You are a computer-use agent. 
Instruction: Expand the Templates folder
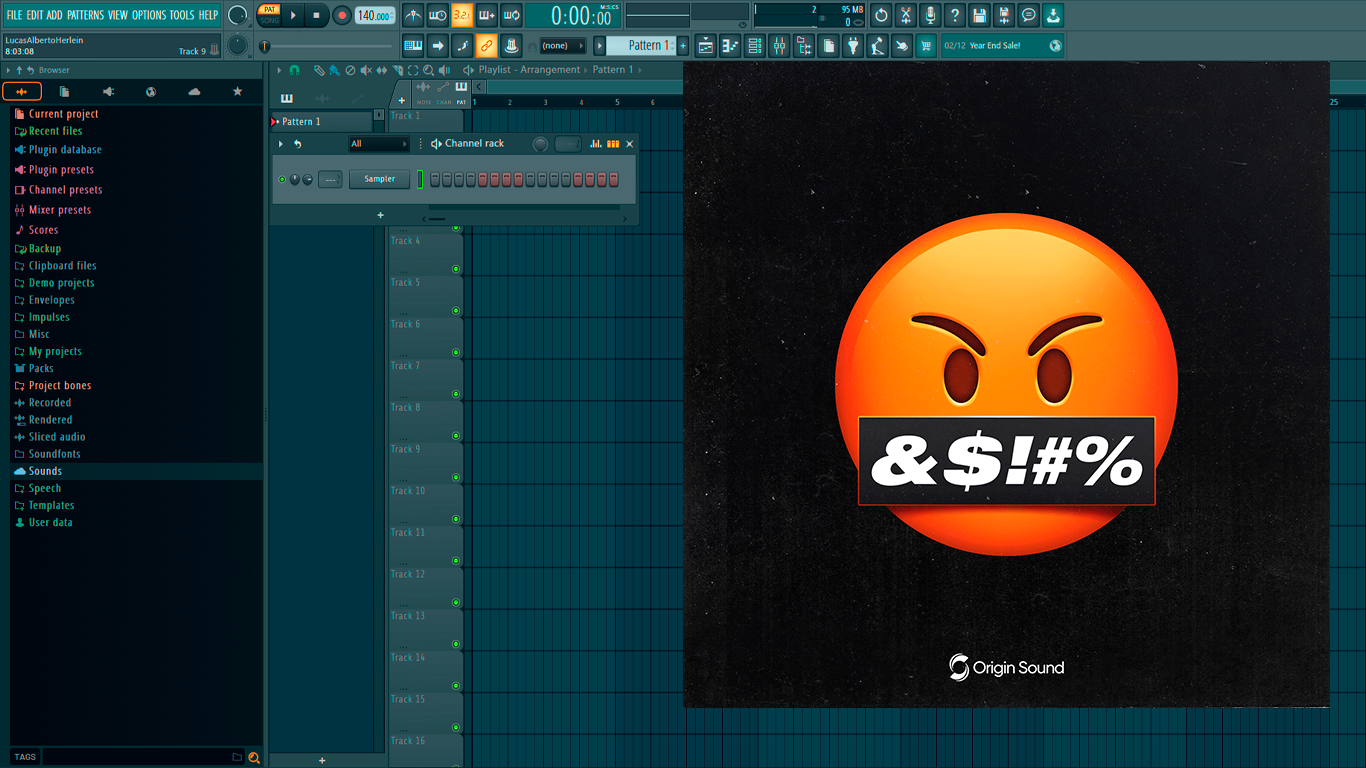(x=52, y=505)
